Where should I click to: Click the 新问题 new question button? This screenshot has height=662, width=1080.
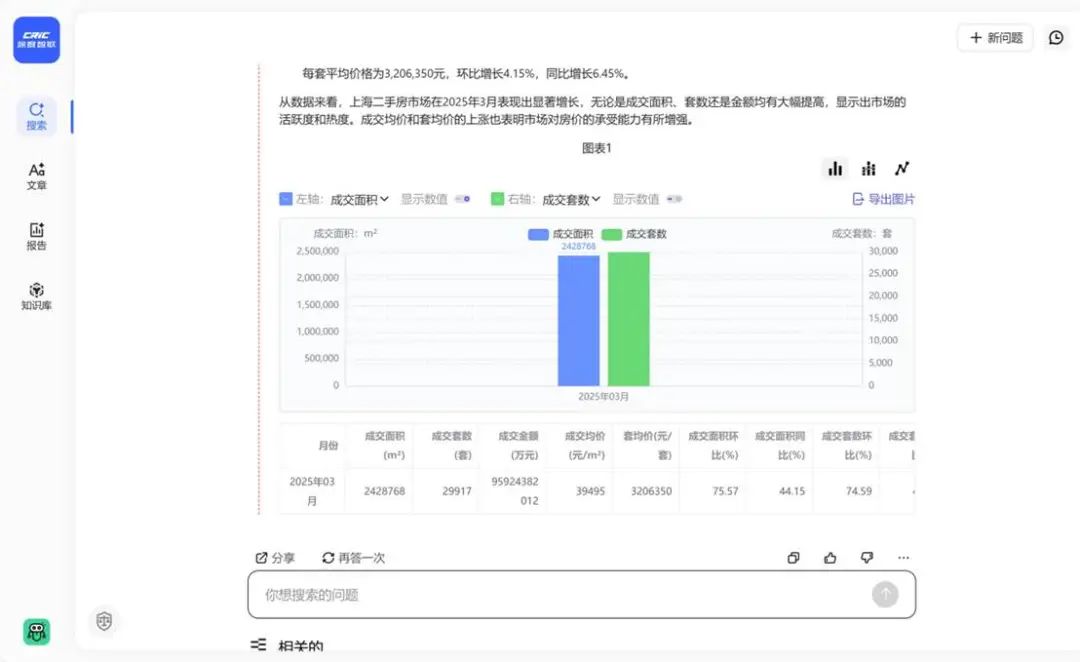pyautogui.click(x=996, y=37)
